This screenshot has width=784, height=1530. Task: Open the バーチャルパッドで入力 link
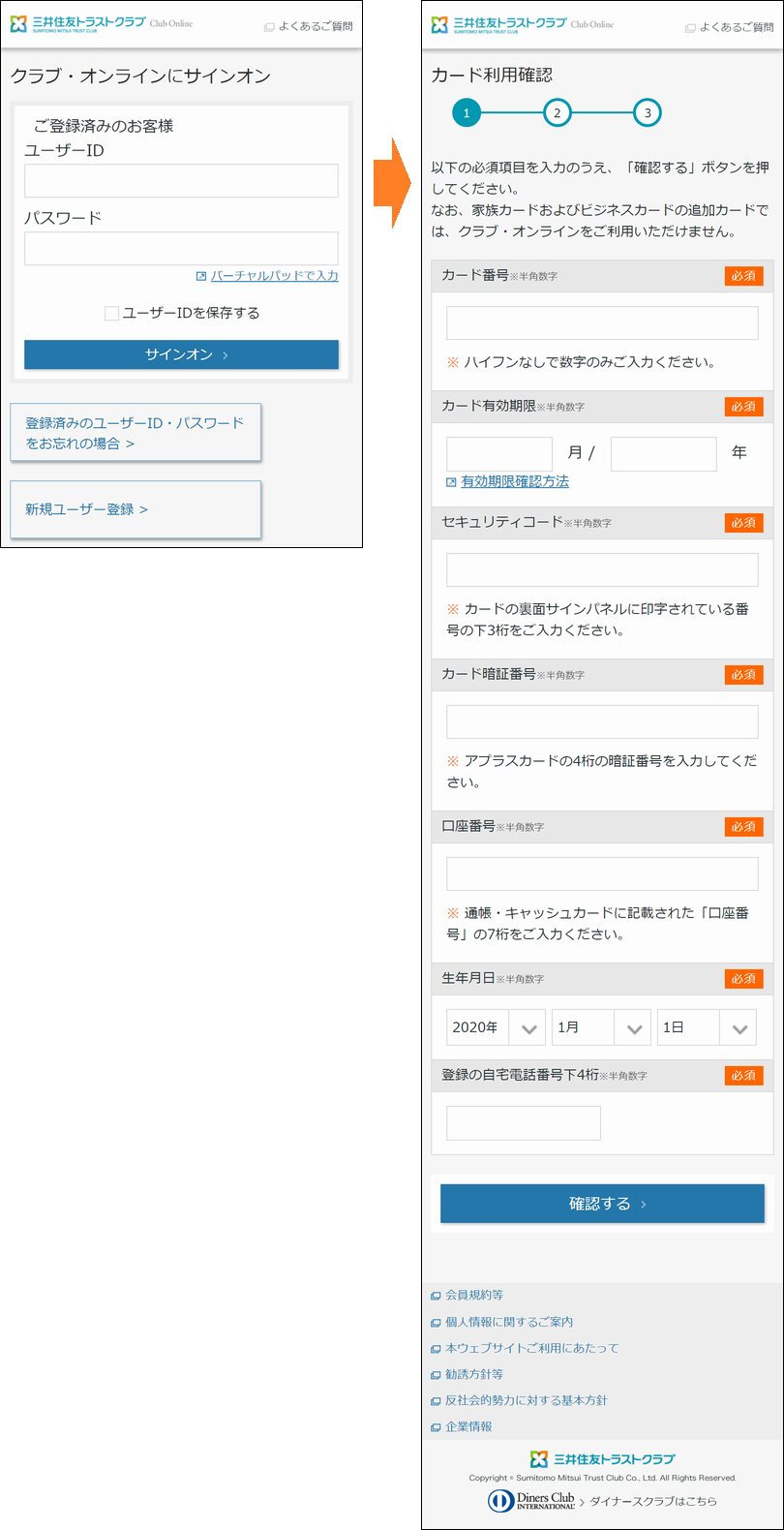pos(274,276)
